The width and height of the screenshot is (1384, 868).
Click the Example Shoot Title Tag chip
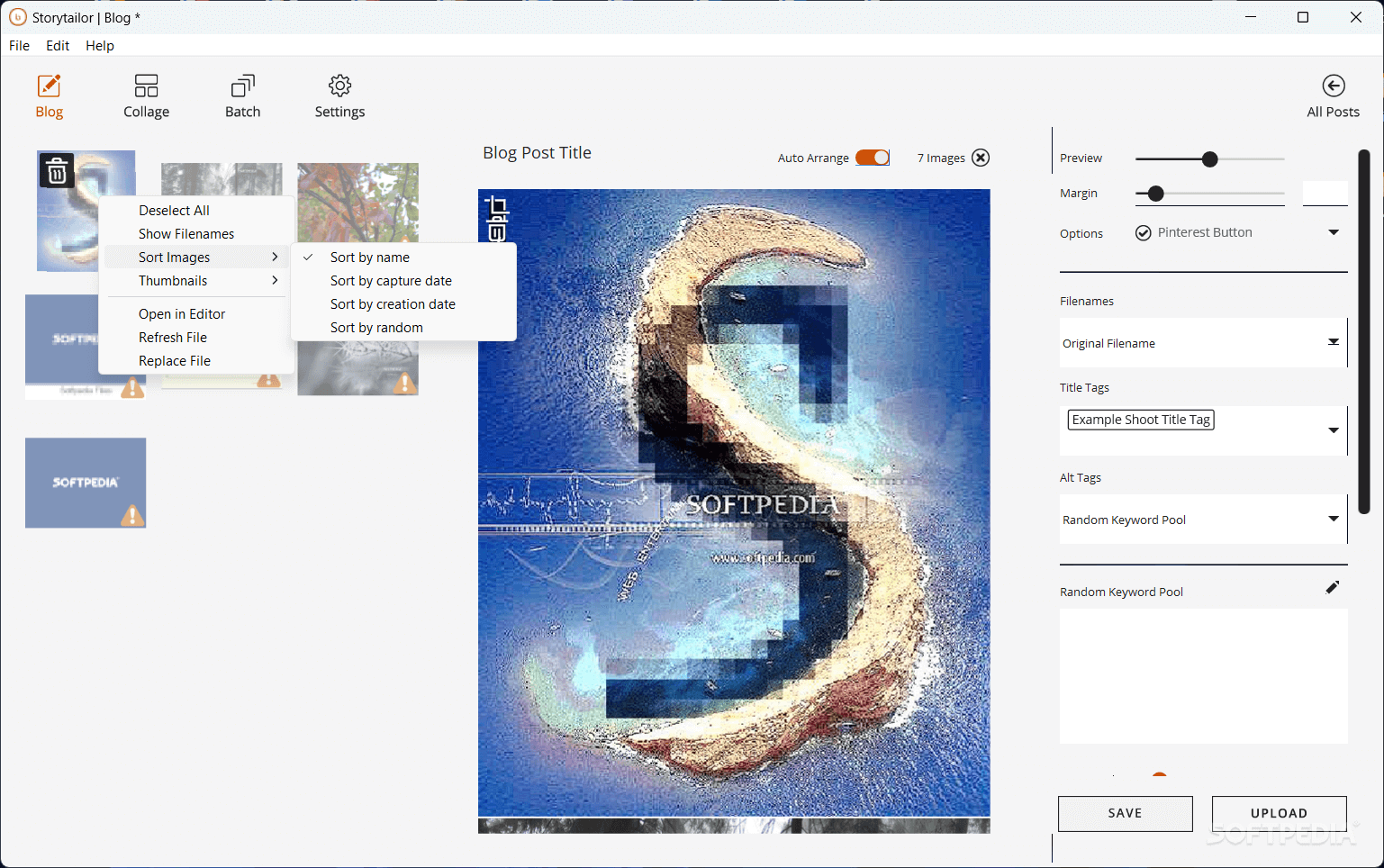[1141, 420]
